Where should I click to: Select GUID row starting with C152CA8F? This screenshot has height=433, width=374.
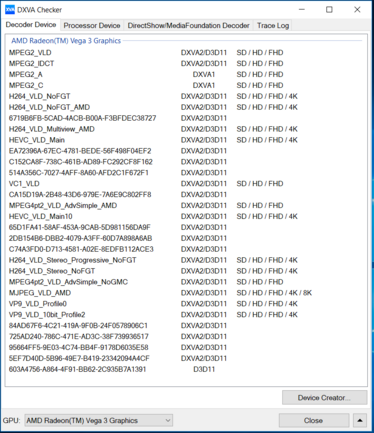tap(187, 162)
